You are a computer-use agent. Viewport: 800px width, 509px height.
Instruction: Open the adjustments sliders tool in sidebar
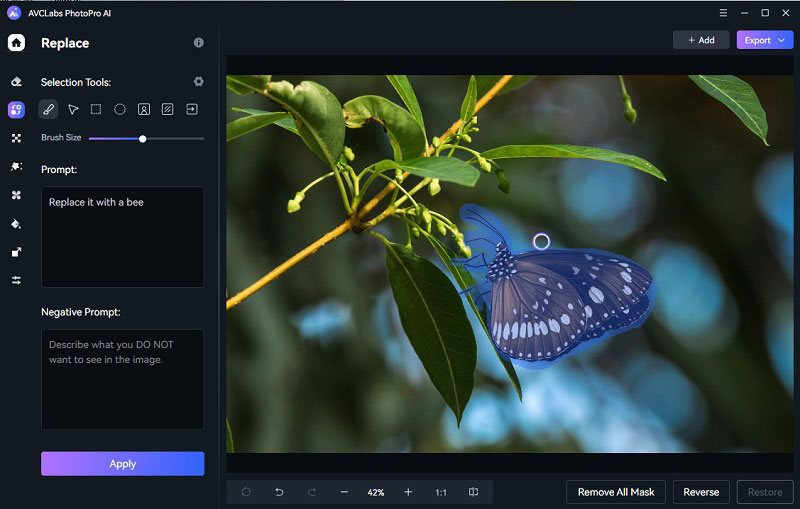(16, 280)
